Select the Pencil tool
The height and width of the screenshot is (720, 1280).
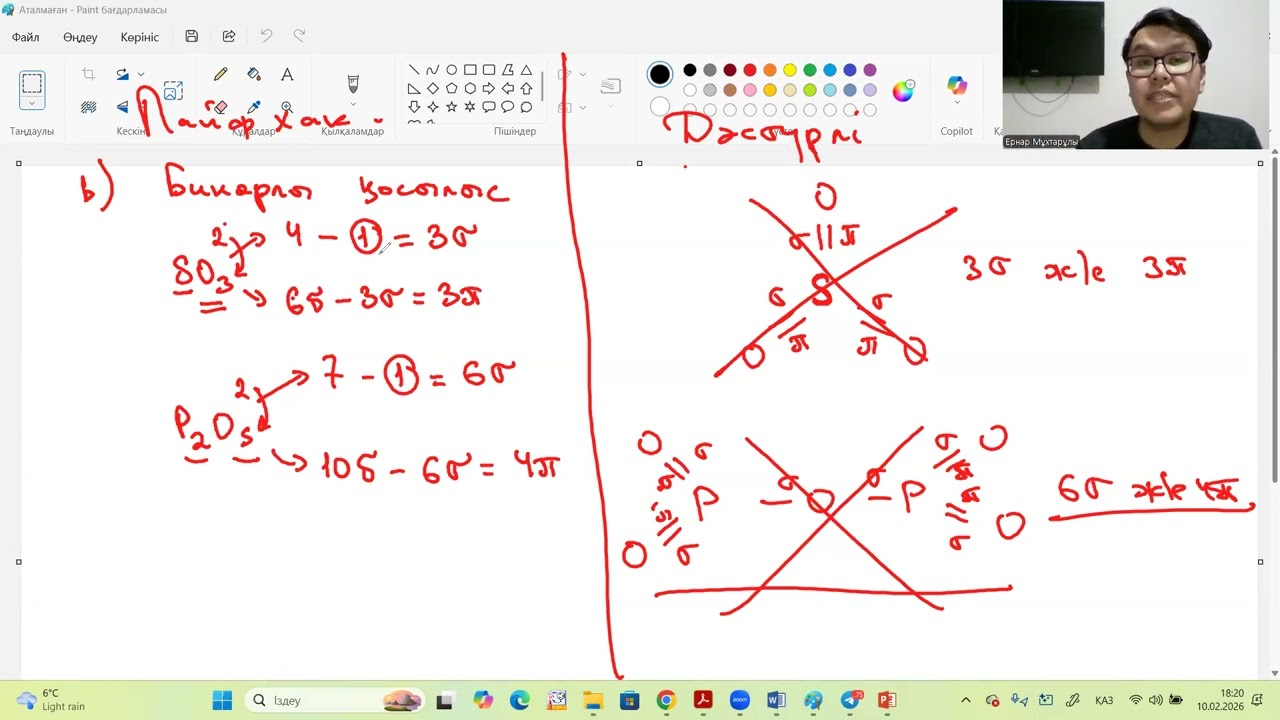[220, 75]
